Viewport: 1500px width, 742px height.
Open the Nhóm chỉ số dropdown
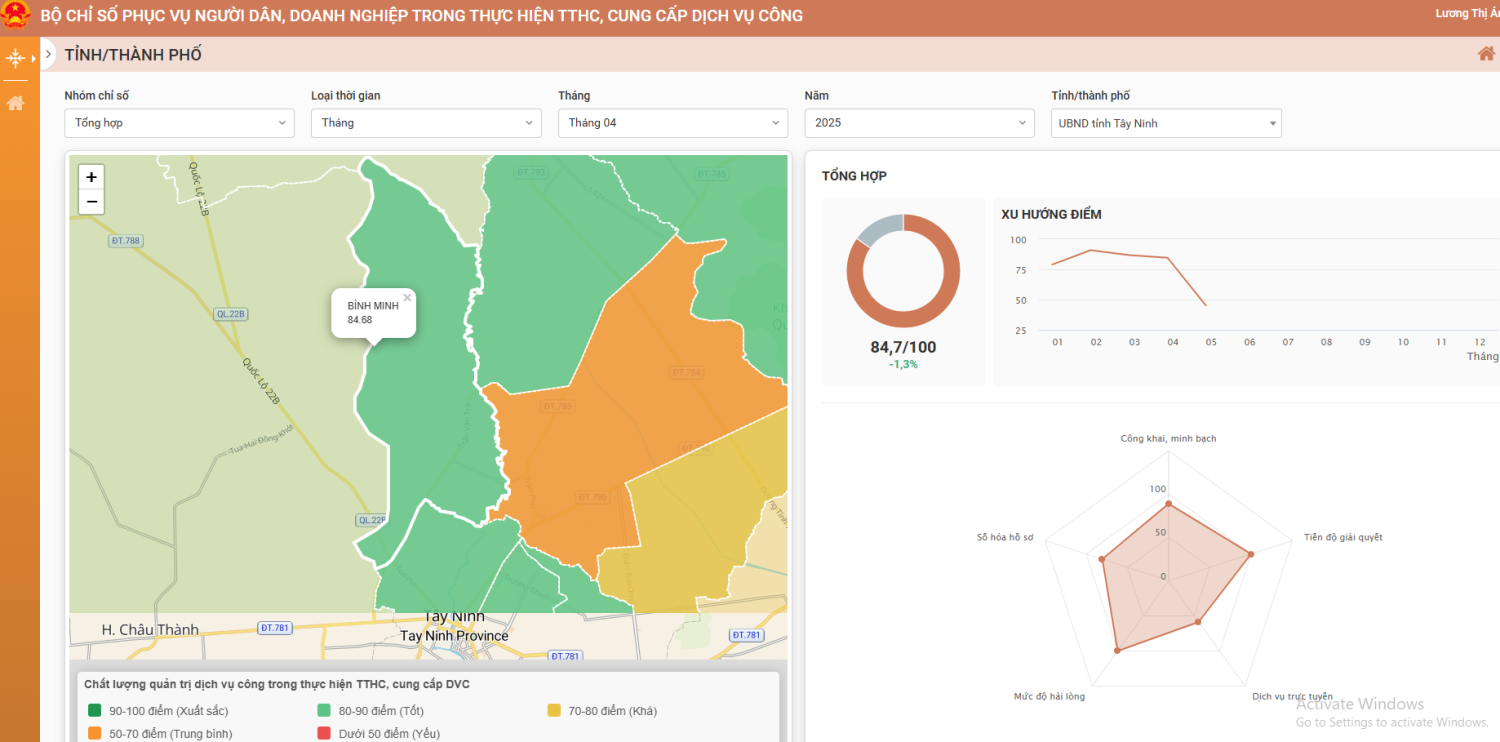[x=180, y=123]
